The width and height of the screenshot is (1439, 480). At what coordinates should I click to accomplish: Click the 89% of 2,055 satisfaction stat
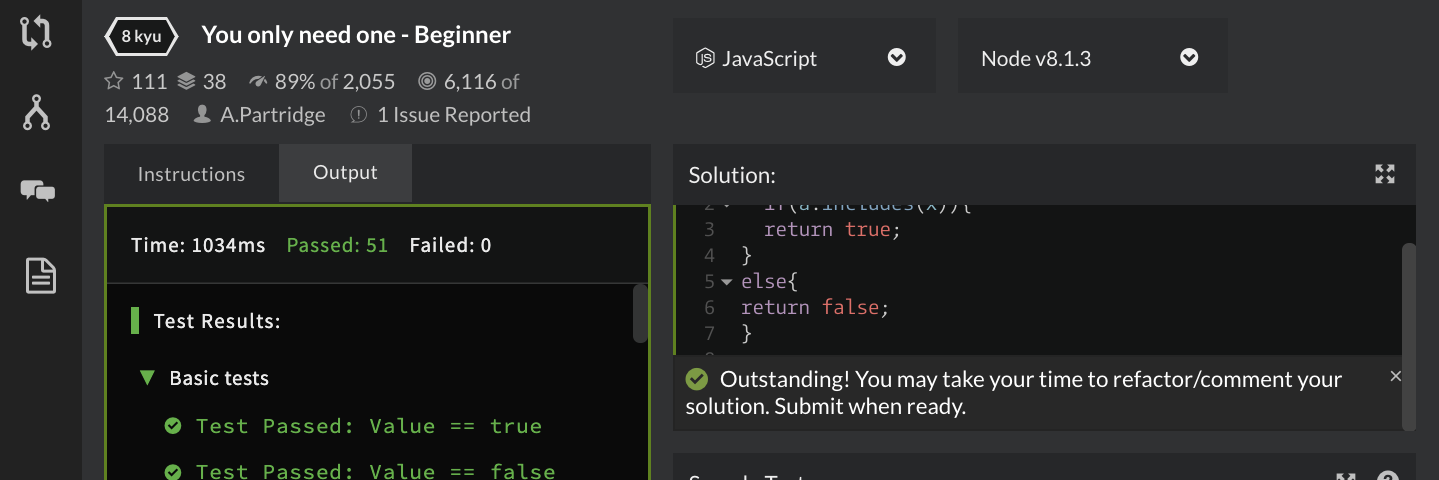point(335,82)
